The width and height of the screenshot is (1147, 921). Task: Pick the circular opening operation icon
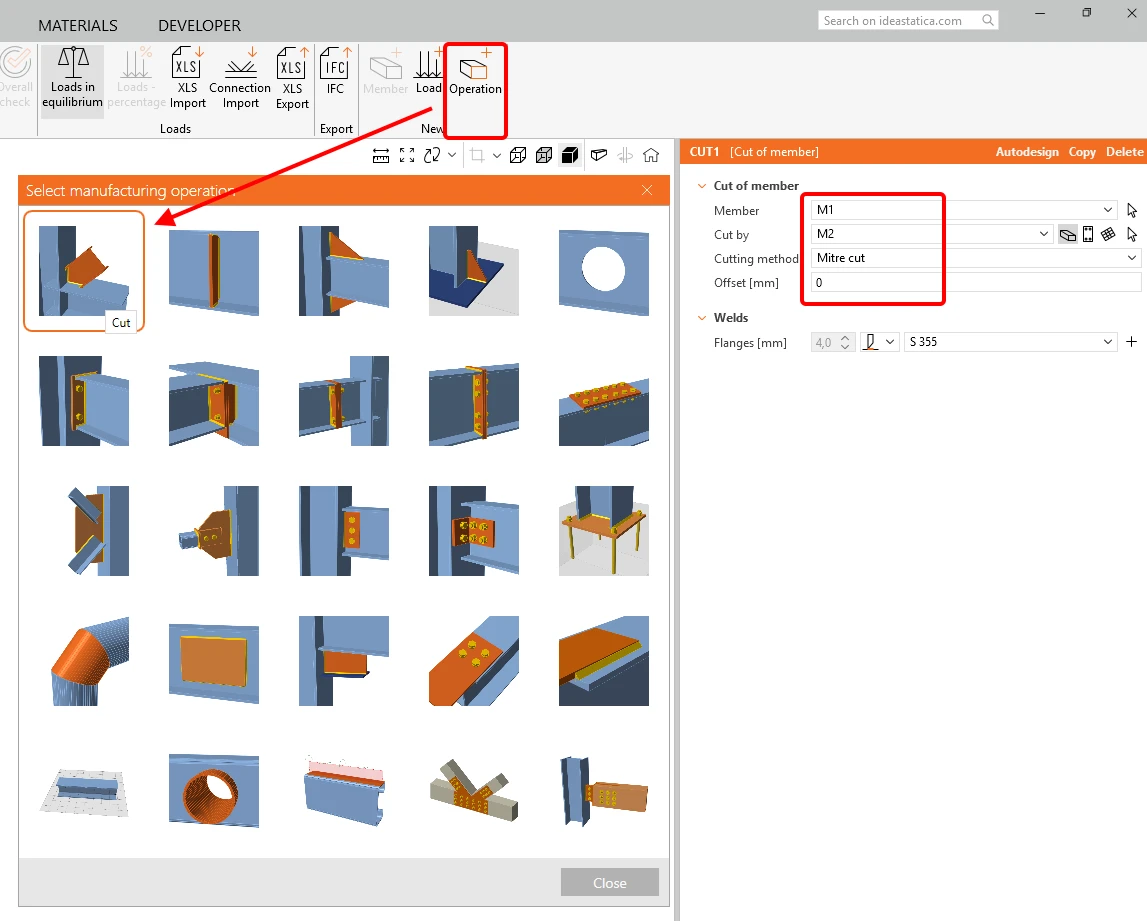(x=603, y=271)
